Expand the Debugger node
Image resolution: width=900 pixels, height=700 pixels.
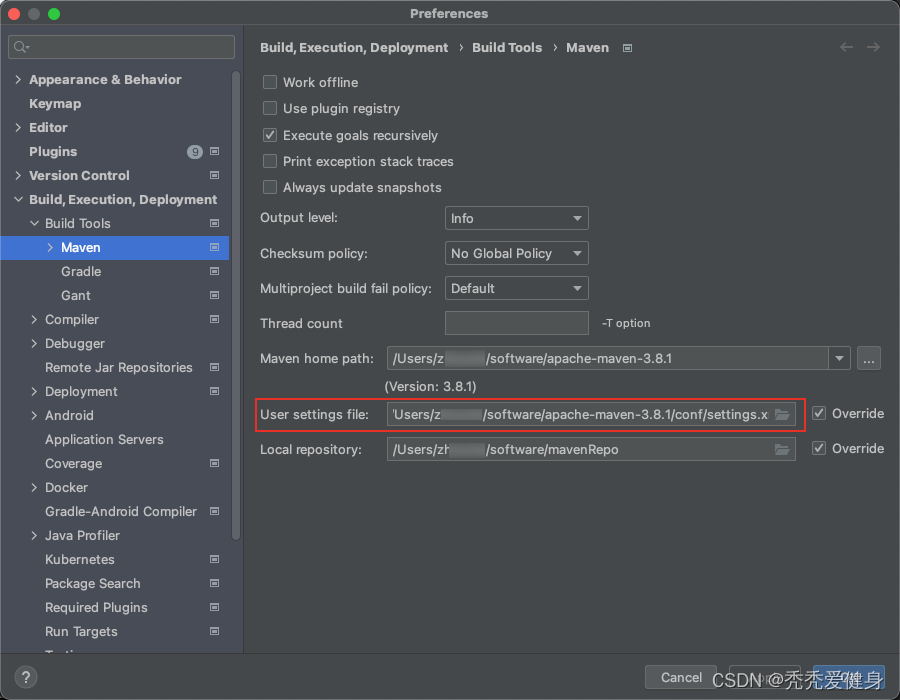(x=34, y=343)
